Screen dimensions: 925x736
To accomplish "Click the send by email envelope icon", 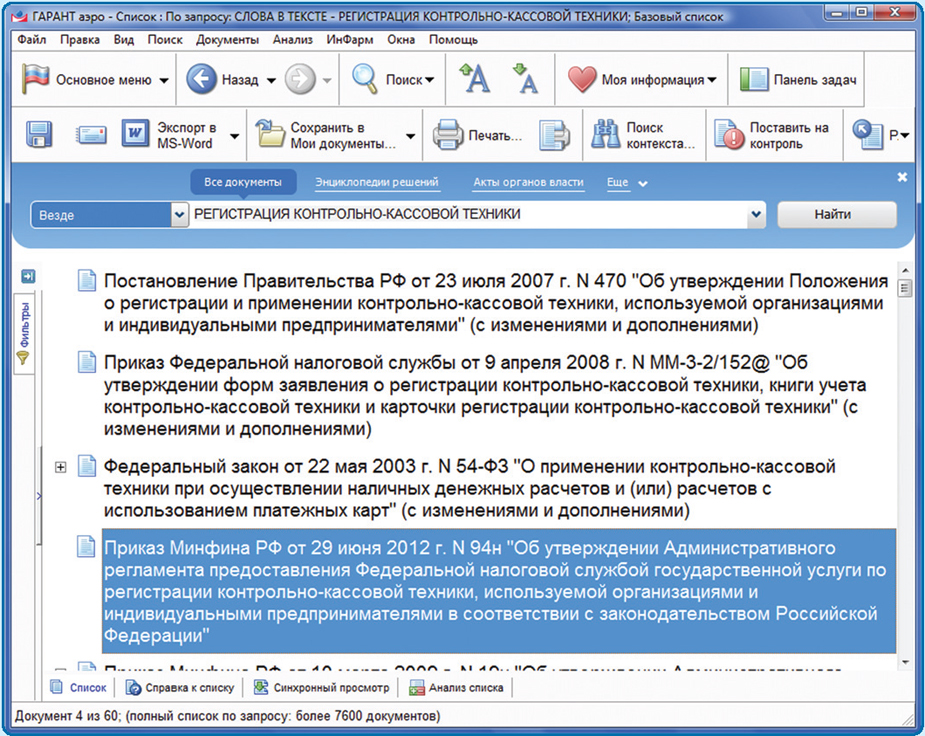I will click(x=92, y=135).
